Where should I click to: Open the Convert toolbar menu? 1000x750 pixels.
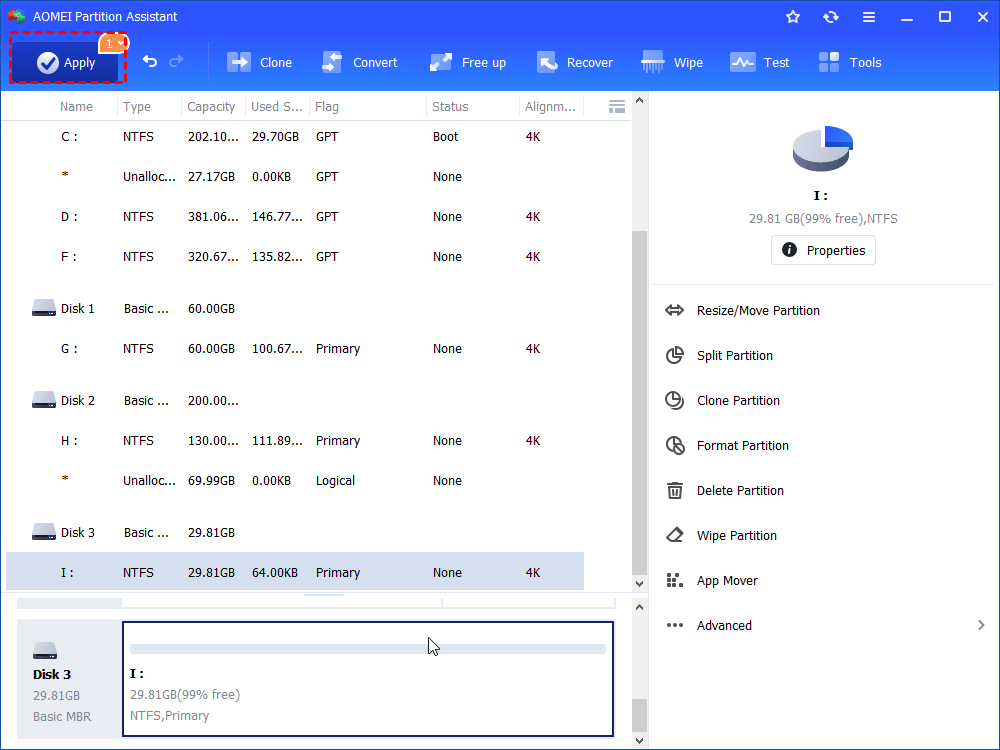point(360,62)
